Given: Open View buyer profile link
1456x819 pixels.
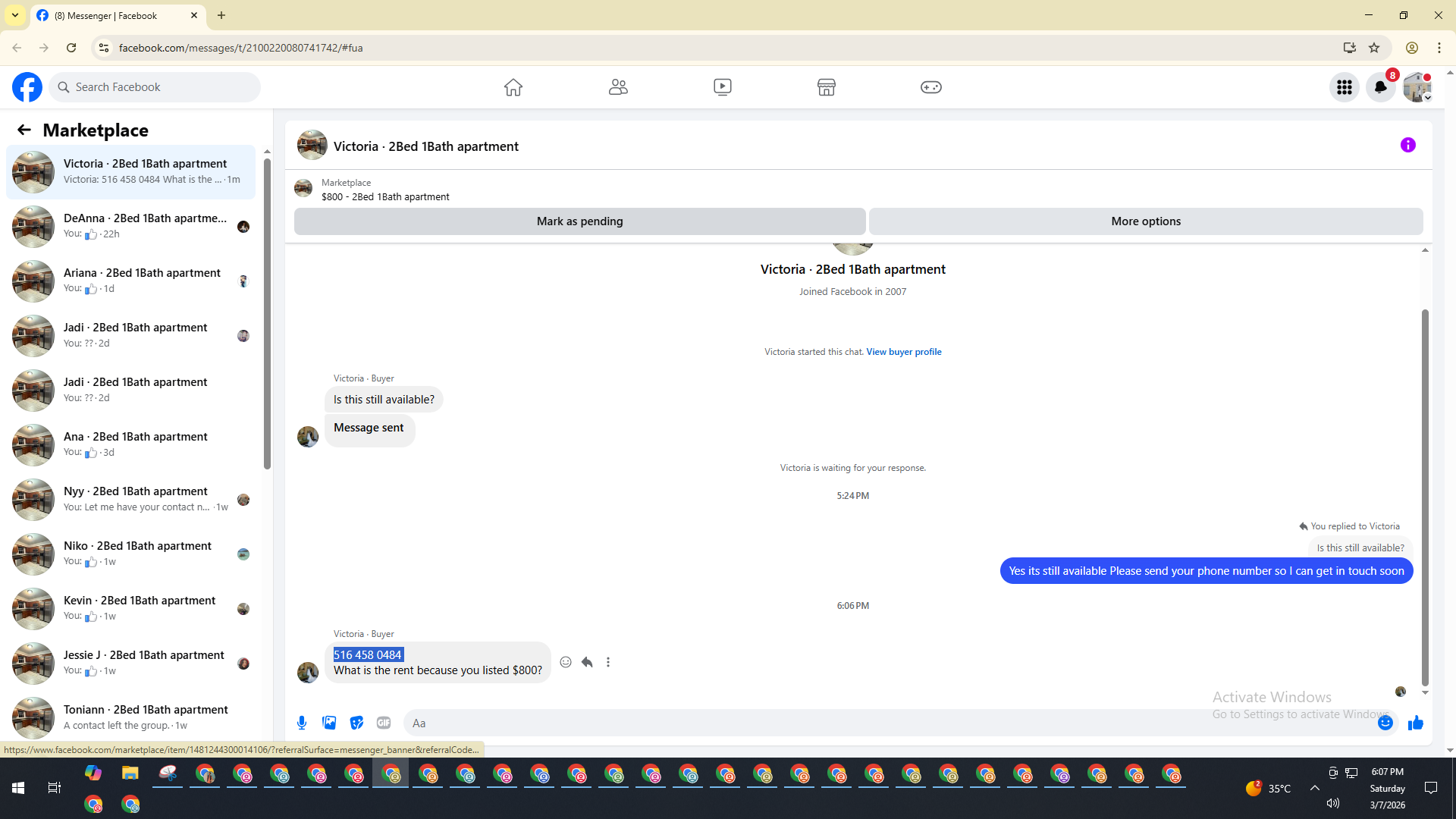Looking at the screenshot, I should click(904, 352).
